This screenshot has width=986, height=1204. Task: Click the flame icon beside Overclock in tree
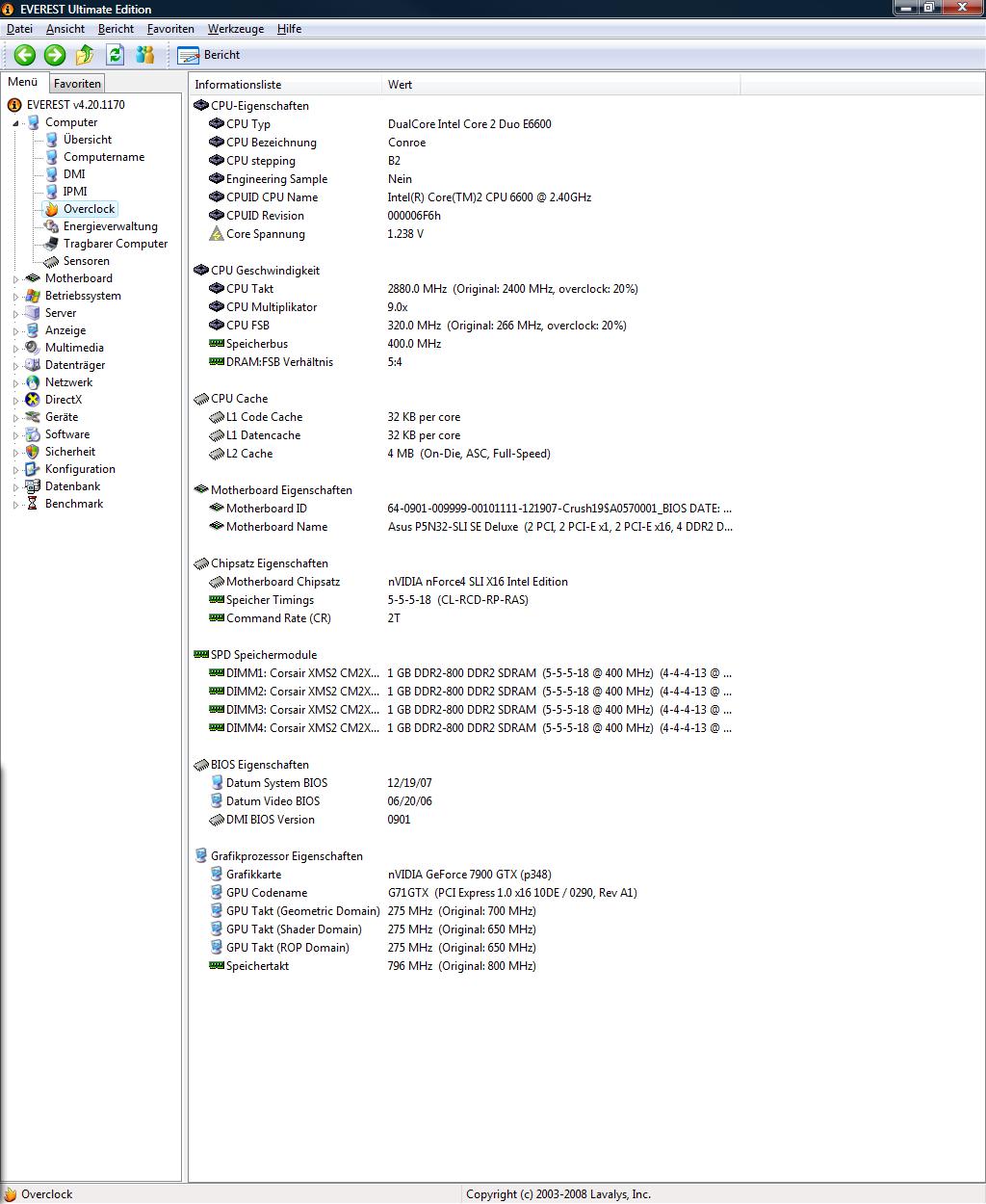tap(52, 209)
